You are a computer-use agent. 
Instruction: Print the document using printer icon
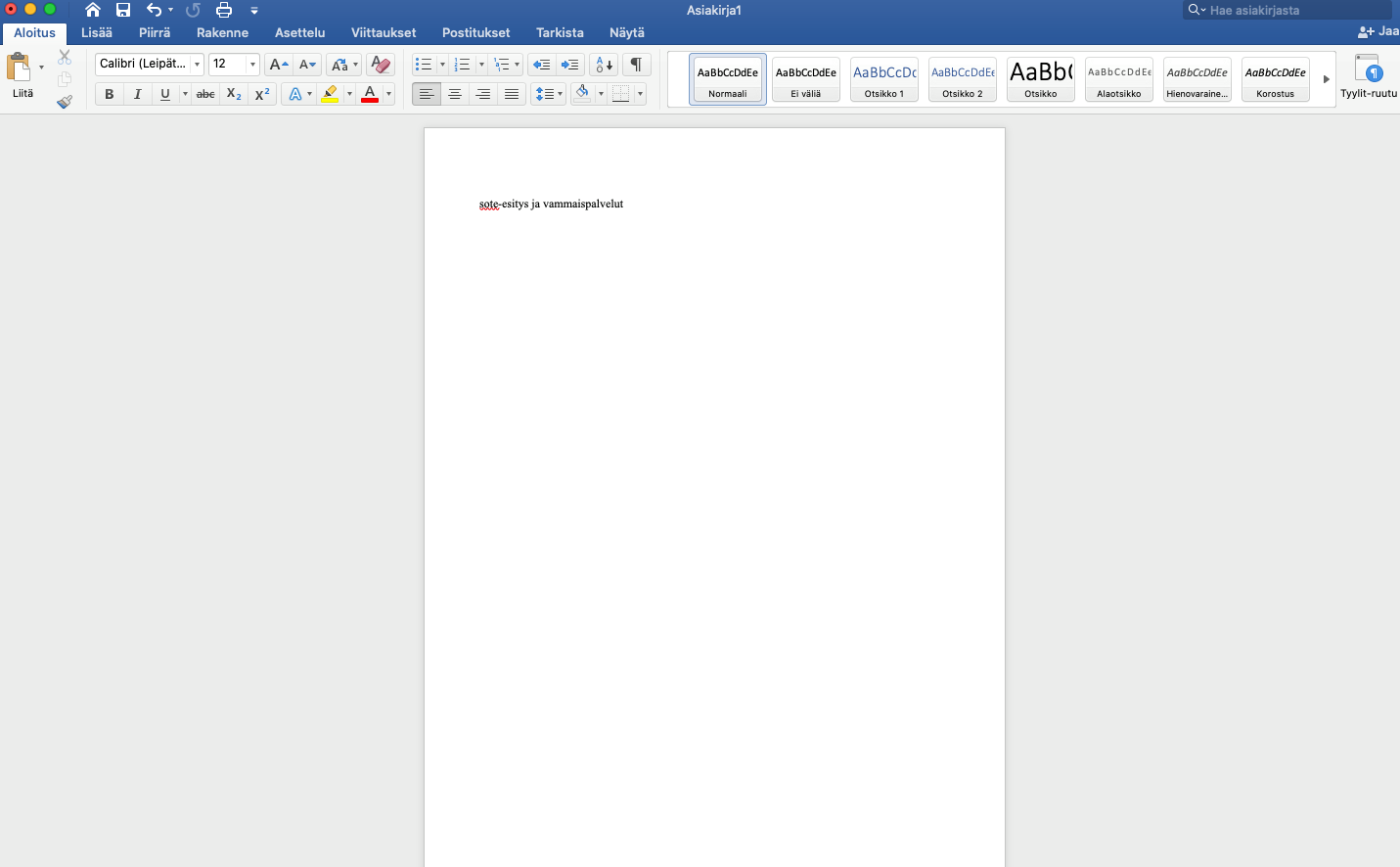224,10
